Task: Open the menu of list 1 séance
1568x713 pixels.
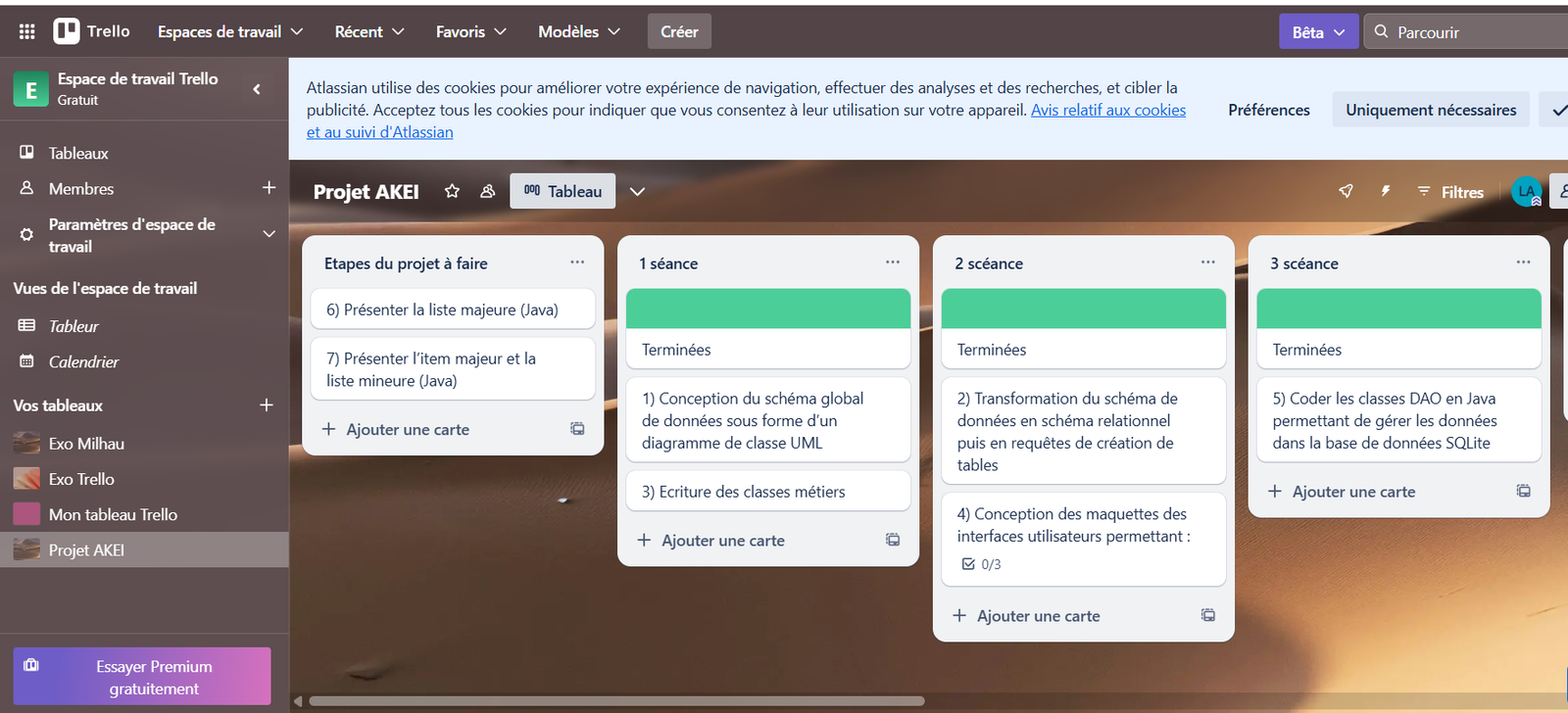Action: coord(892,262)
